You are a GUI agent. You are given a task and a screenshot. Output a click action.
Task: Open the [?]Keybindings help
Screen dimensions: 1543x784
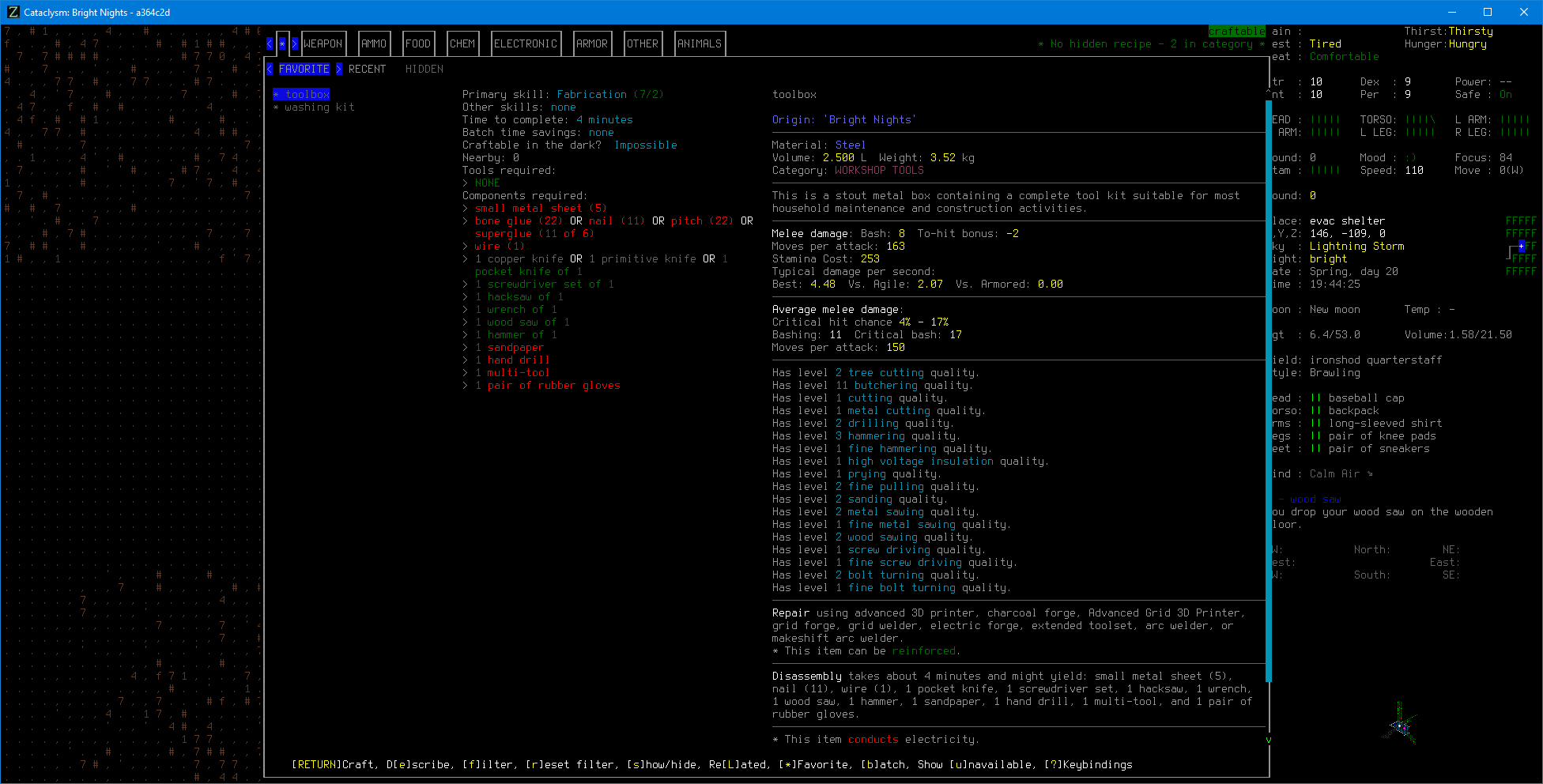click(1088, 764)
